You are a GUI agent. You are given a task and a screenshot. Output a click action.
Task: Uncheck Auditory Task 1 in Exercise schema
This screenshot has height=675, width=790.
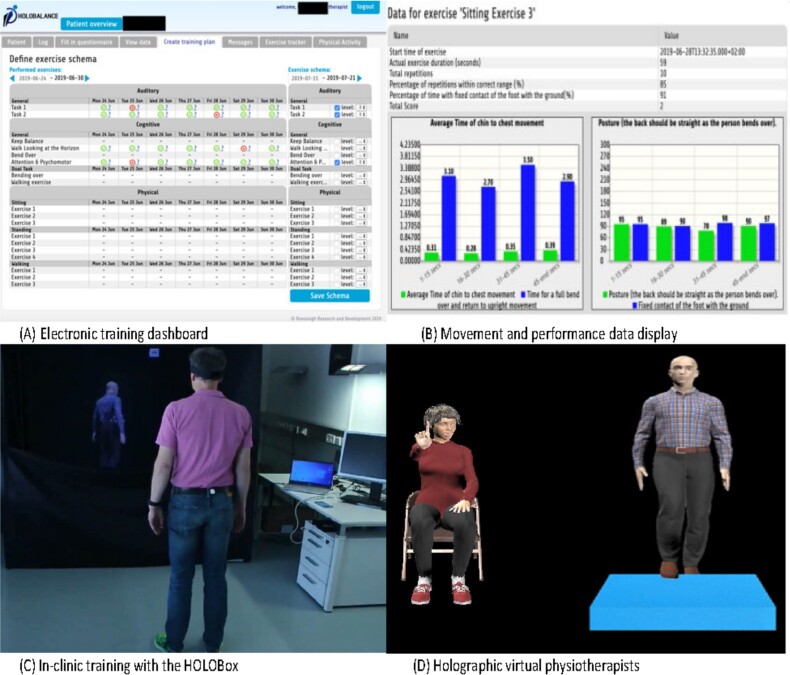point(337,107)
